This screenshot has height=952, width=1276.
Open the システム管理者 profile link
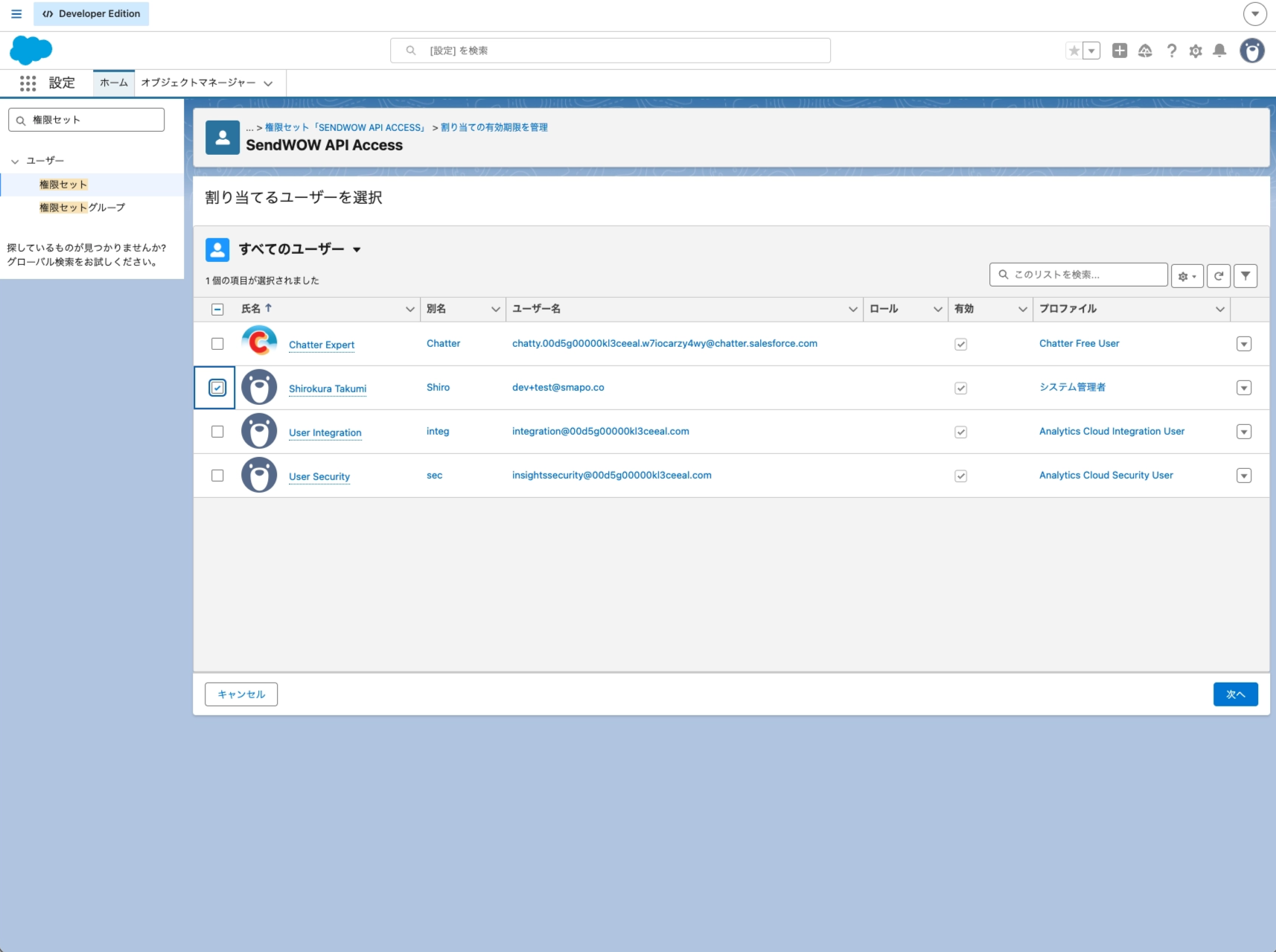point(1073,387)
